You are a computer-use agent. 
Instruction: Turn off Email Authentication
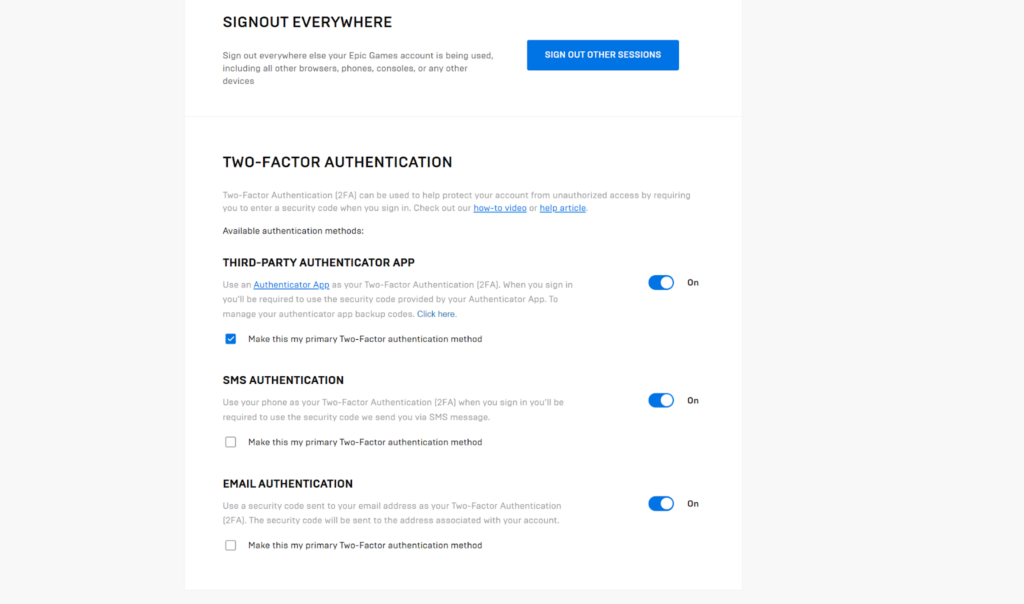[661, 503]
